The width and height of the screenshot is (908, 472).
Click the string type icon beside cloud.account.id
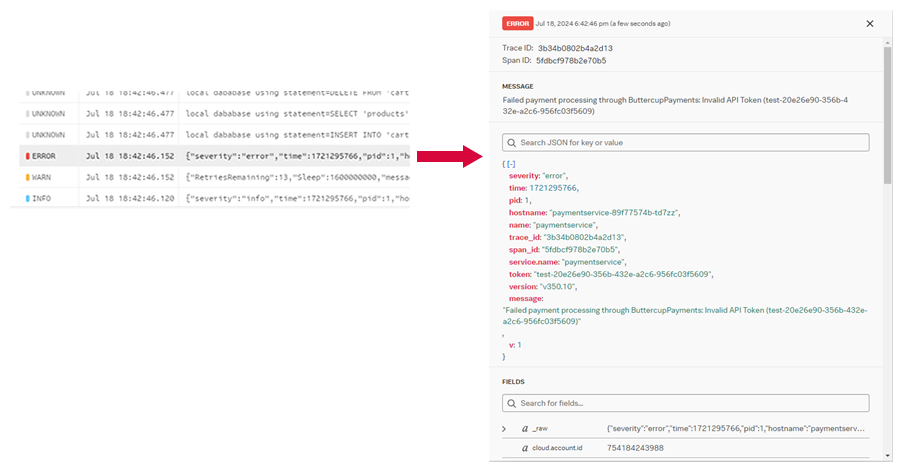[x=525, y=448]
